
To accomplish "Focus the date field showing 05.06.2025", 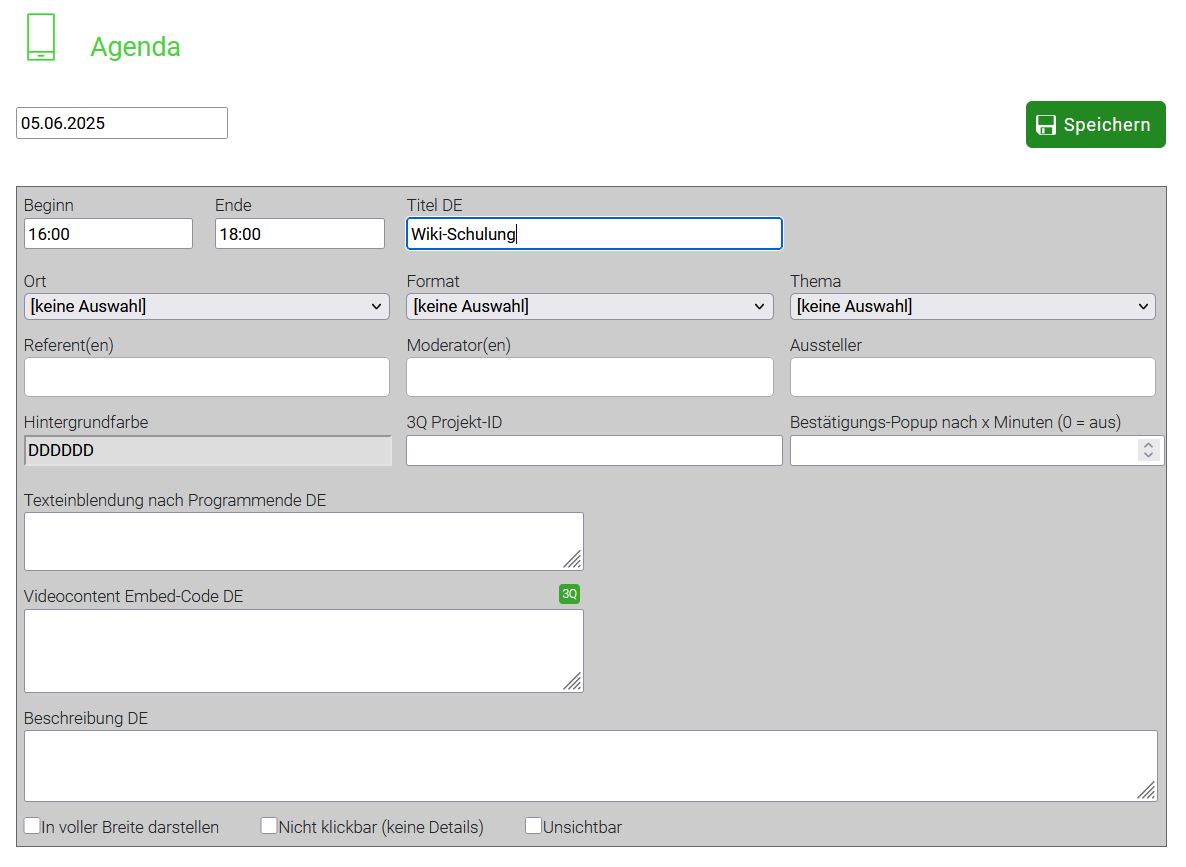I will pos(122,123).
